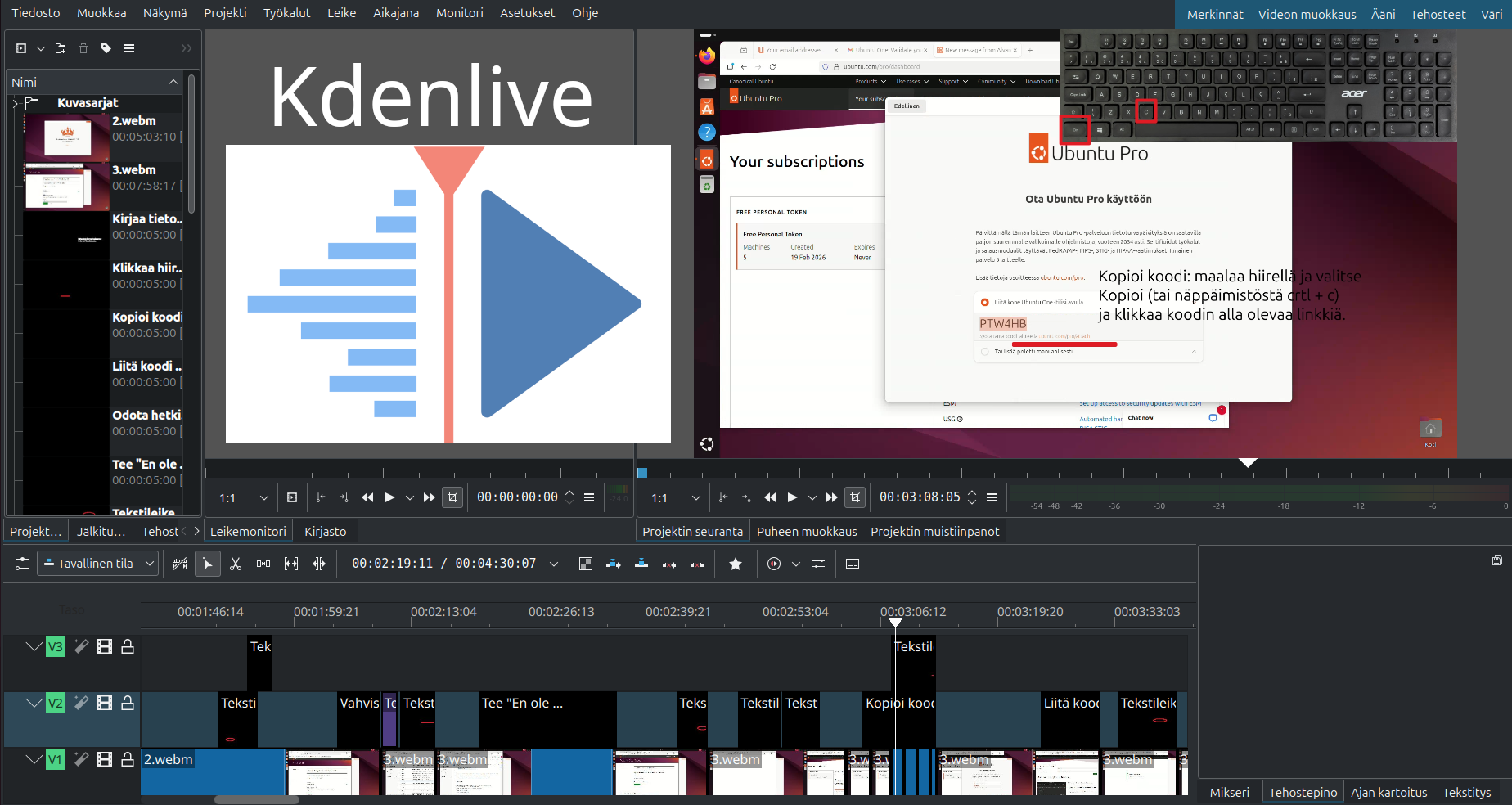The width and height of the screenshot is (1512, 805).
Task: Click the extract timeline zone icon
Action: (x=669, y=564)
